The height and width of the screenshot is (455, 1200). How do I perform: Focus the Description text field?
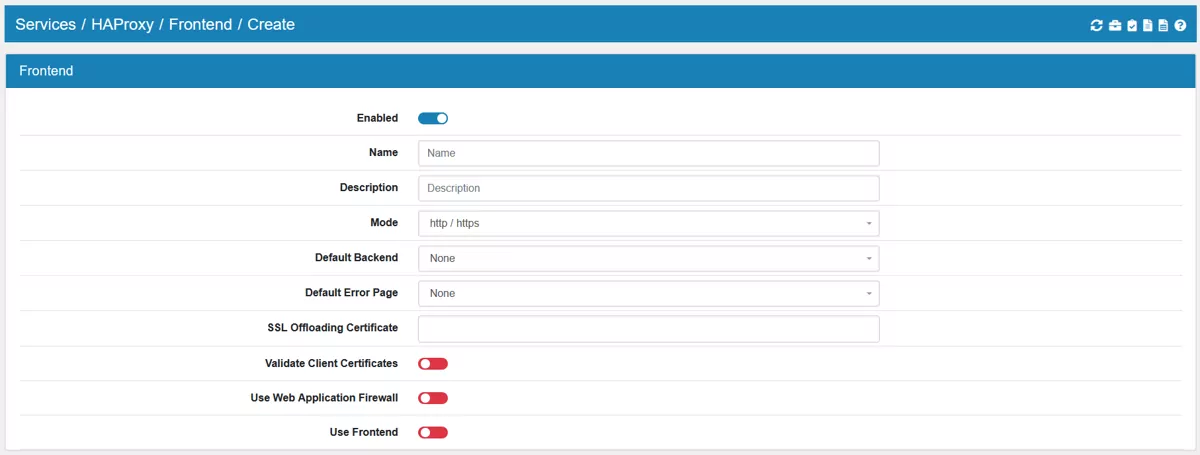(649, 188)
